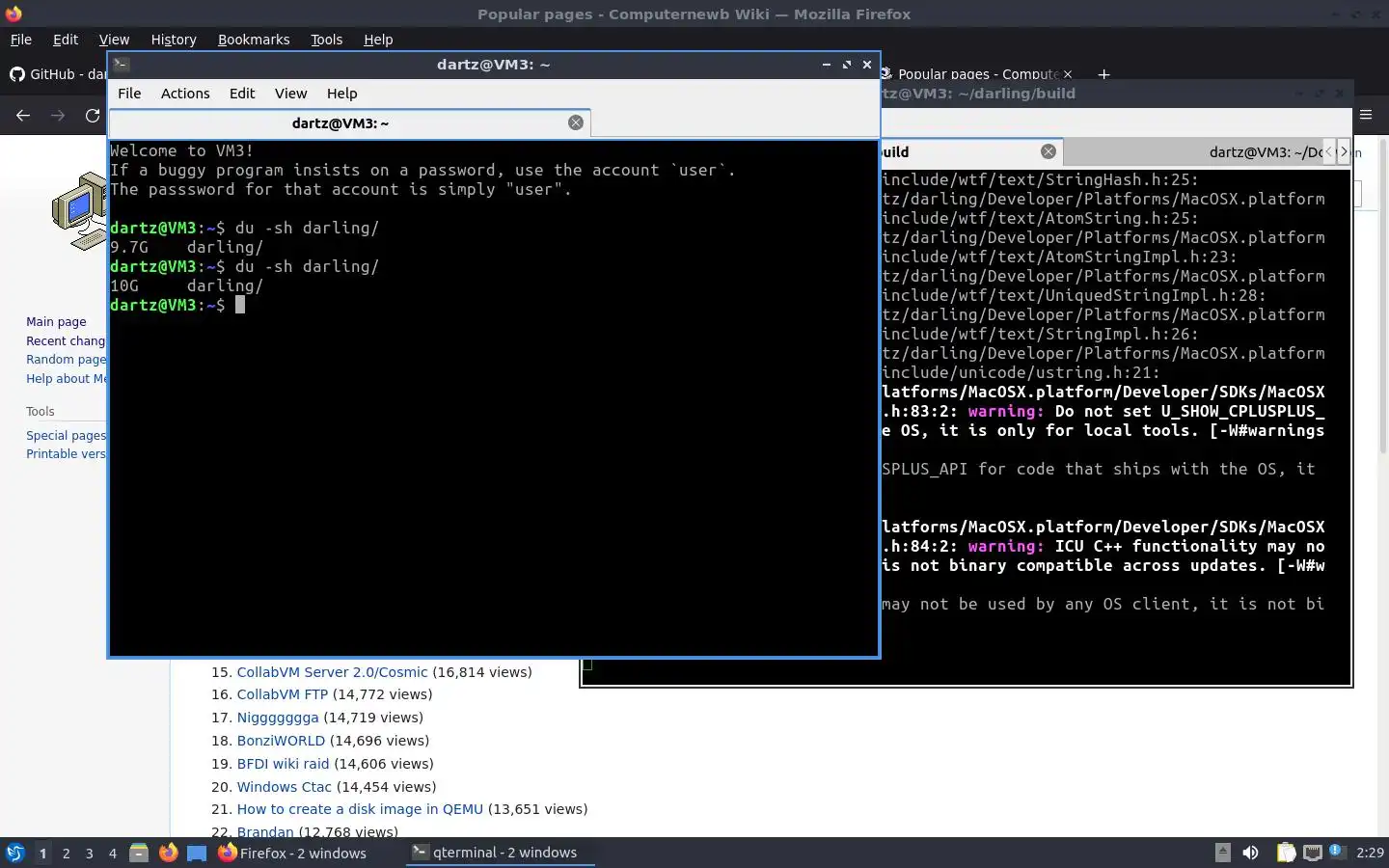
Task: Open How to create a disk image in QEMU
Action: [360, 809]
